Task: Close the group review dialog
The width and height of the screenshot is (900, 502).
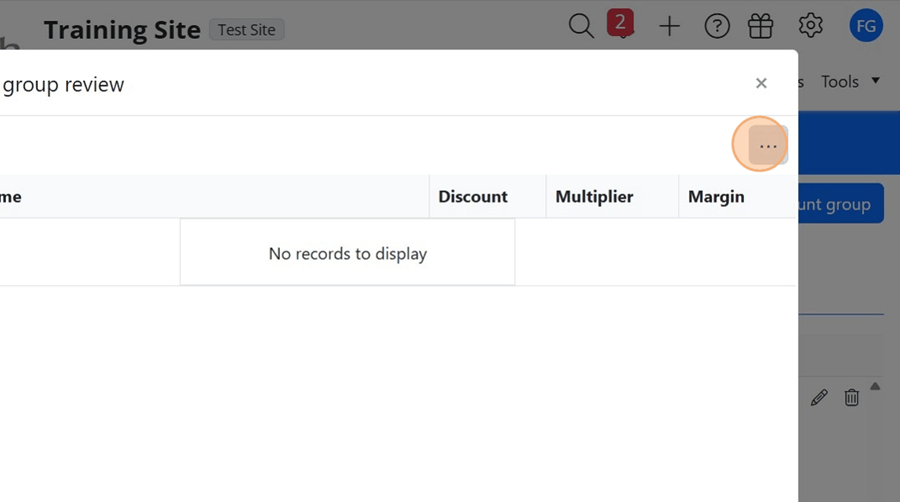Action: click(761, 83)
